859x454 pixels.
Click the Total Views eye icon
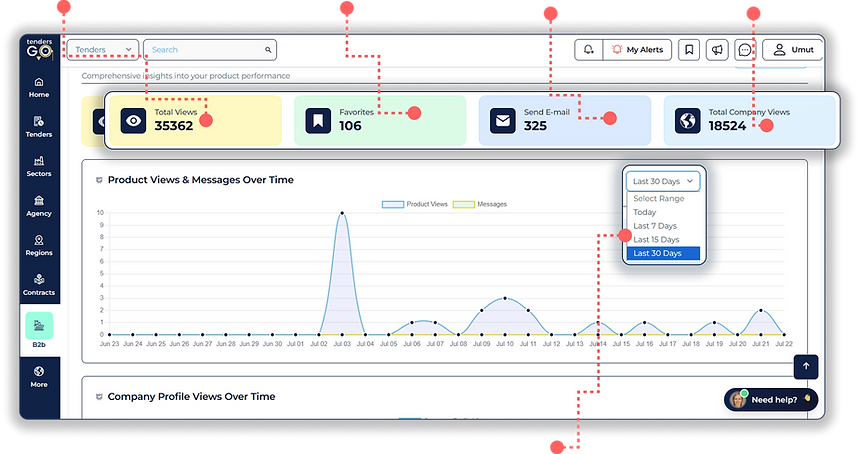click(133, 120)
